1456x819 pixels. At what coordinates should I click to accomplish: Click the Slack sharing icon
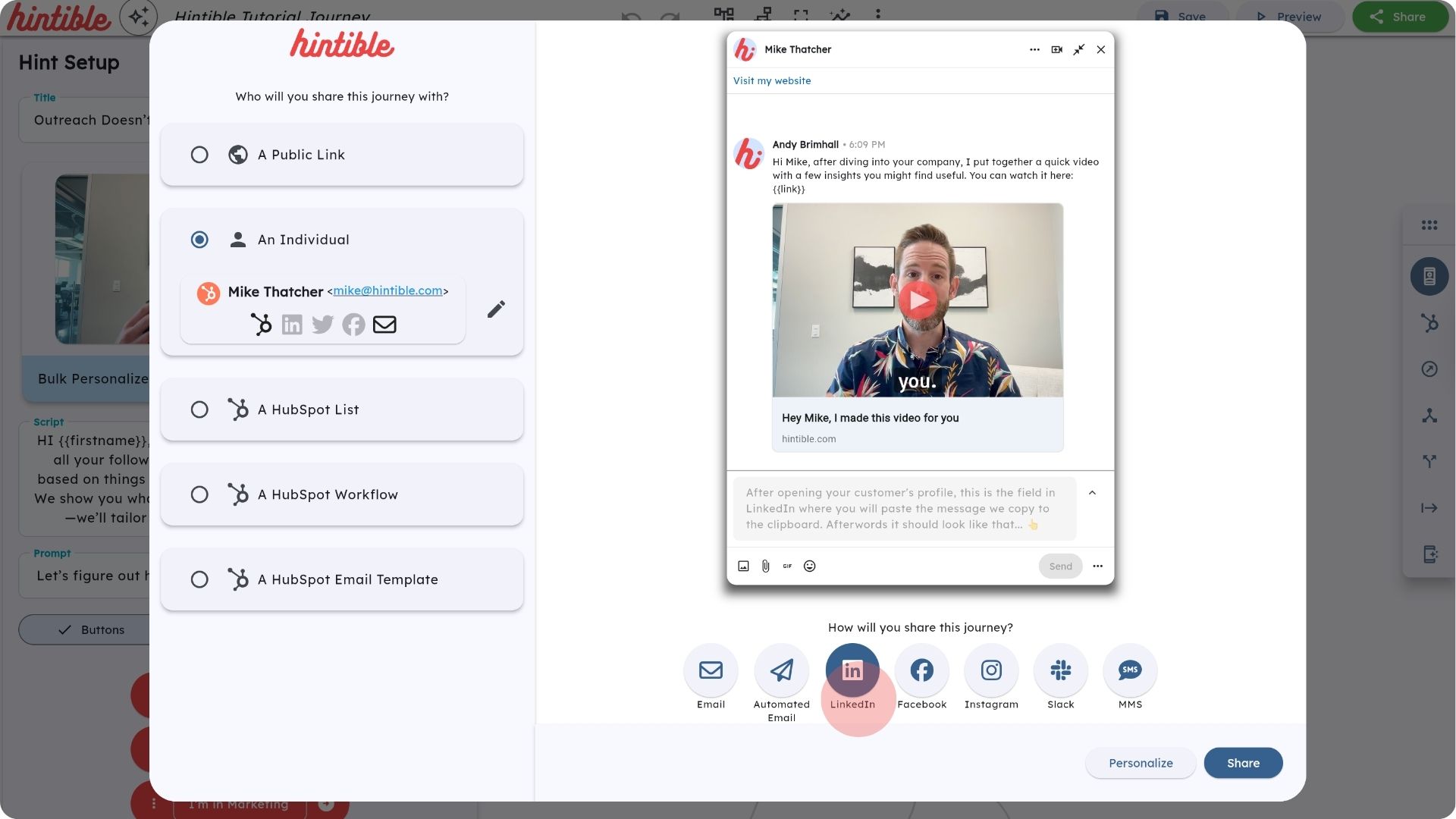[1060, 670]
